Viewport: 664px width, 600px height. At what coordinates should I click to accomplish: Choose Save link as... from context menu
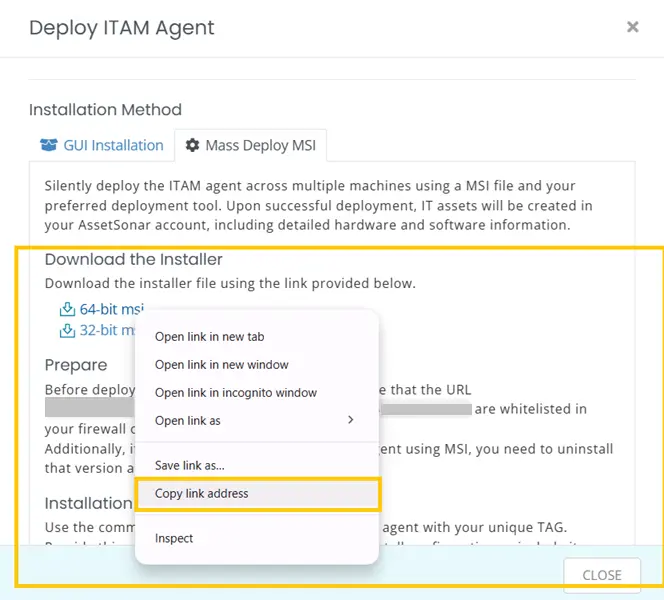pos(189,465)
